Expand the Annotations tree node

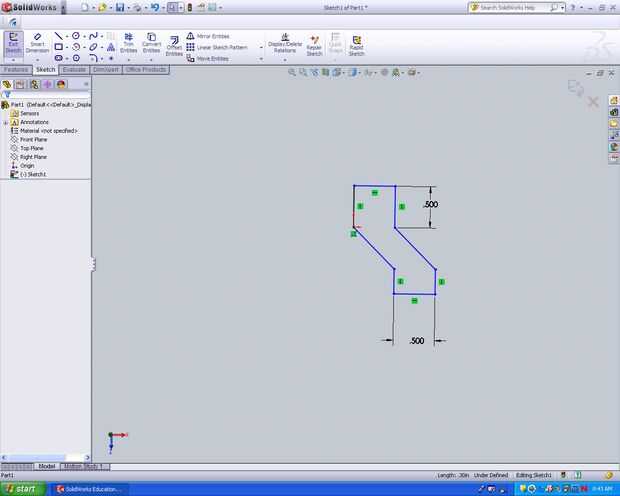(x=6, y=123)
